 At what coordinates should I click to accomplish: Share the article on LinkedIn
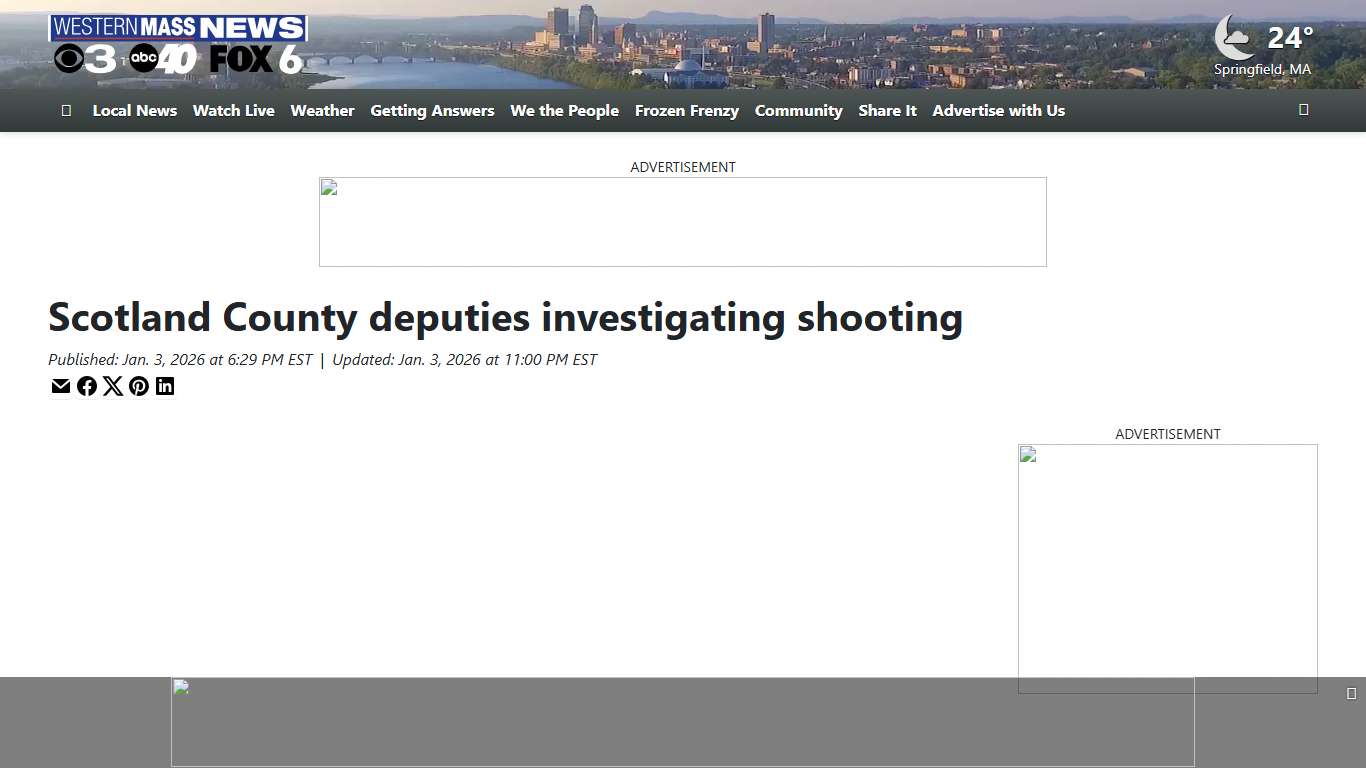coord(165,386)
